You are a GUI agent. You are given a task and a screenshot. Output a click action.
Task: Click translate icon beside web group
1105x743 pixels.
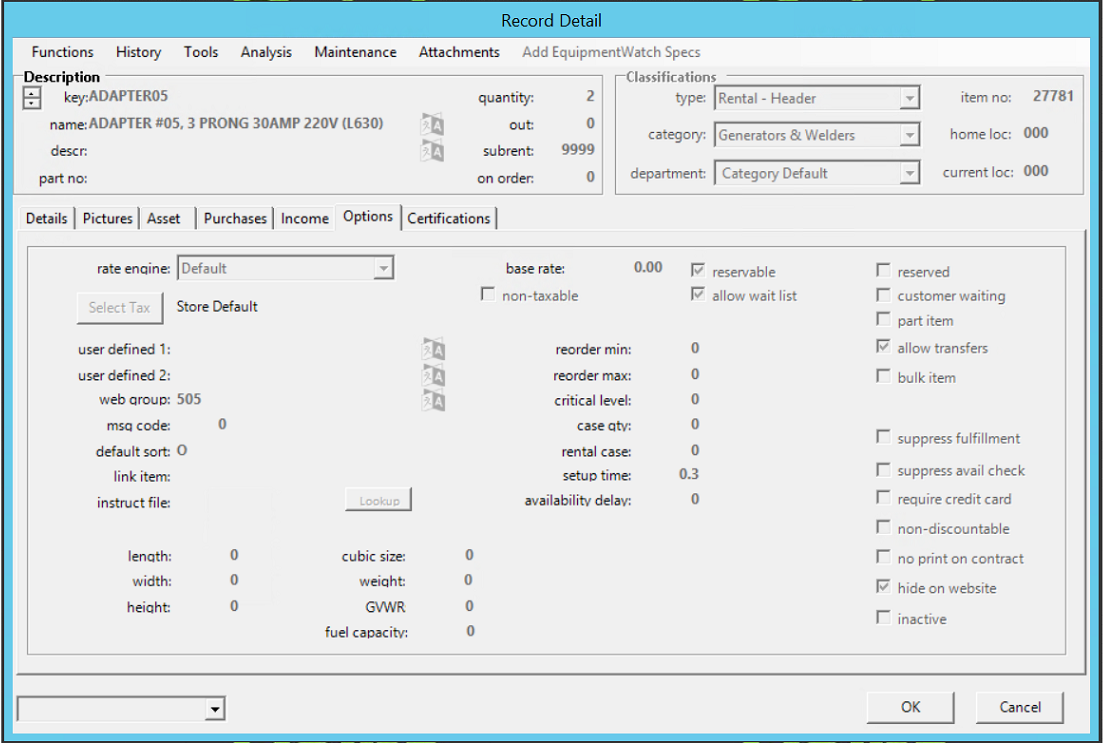(x=433, y=401)
